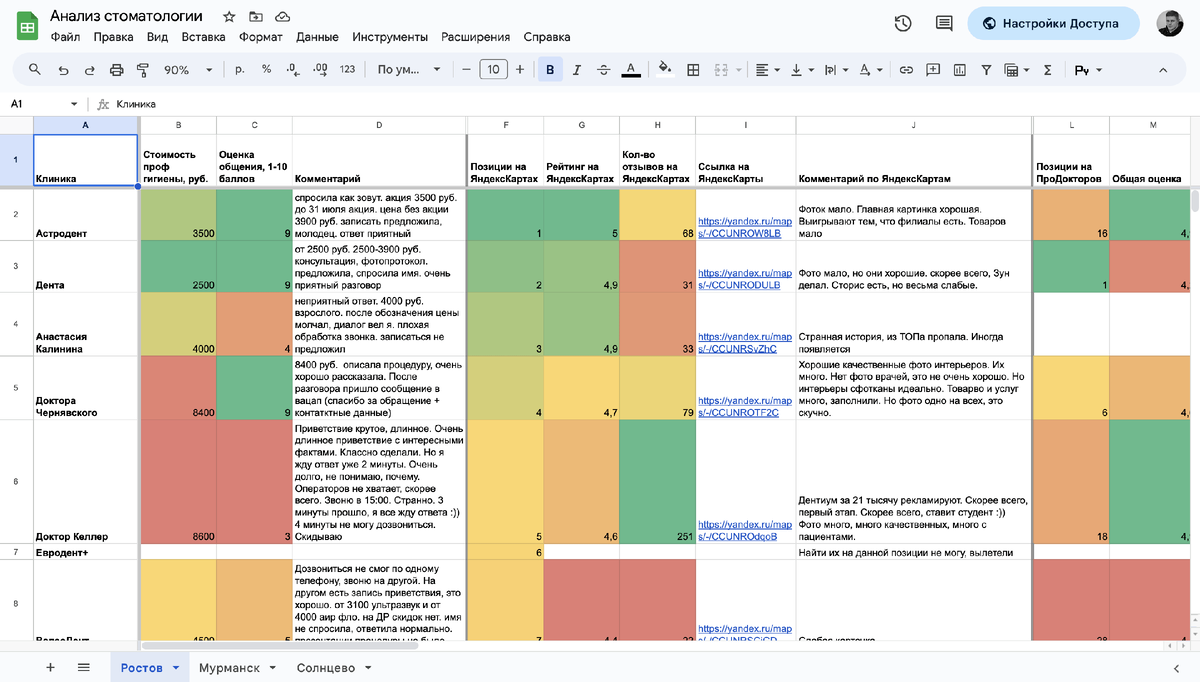This screenshot has height=682, width=1200.
Task: Open the borders tool
Action: pos(694,70)
